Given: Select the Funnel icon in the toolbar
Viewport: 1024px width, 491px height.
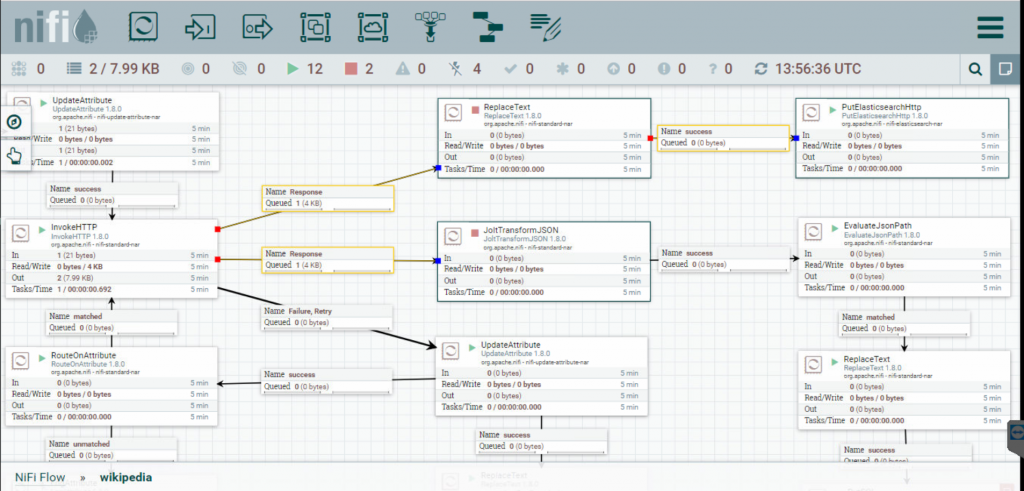Looking at the screenshot, I should coord(431,26).
